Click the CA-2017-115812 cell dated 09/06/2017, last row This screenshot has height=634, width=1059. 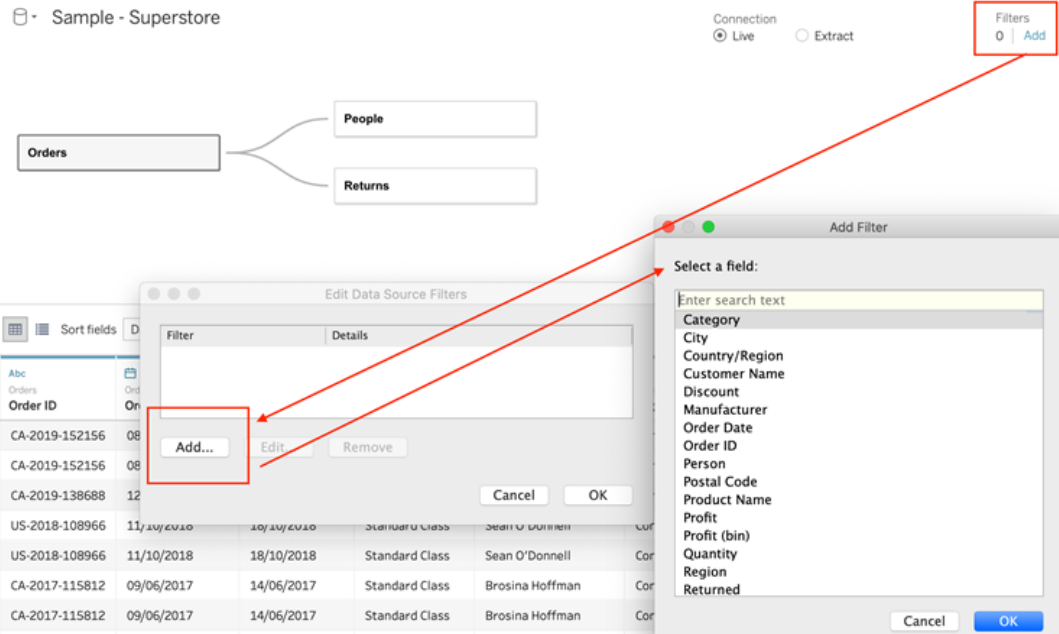pyautogui.click(x=58, y=616)
